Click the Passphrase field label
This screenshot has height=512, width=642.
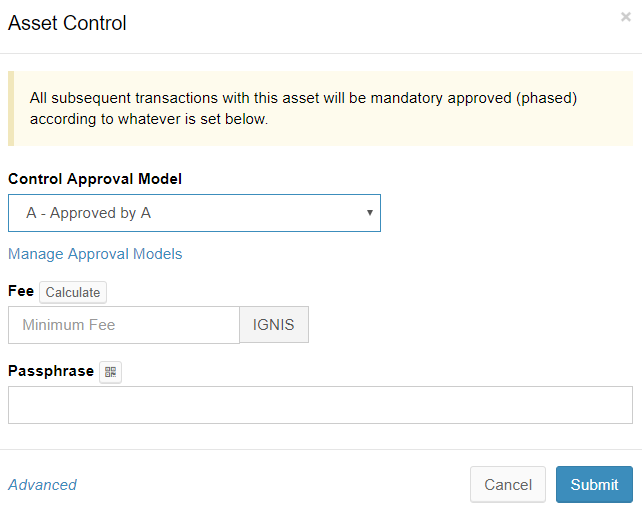(50, 371)
